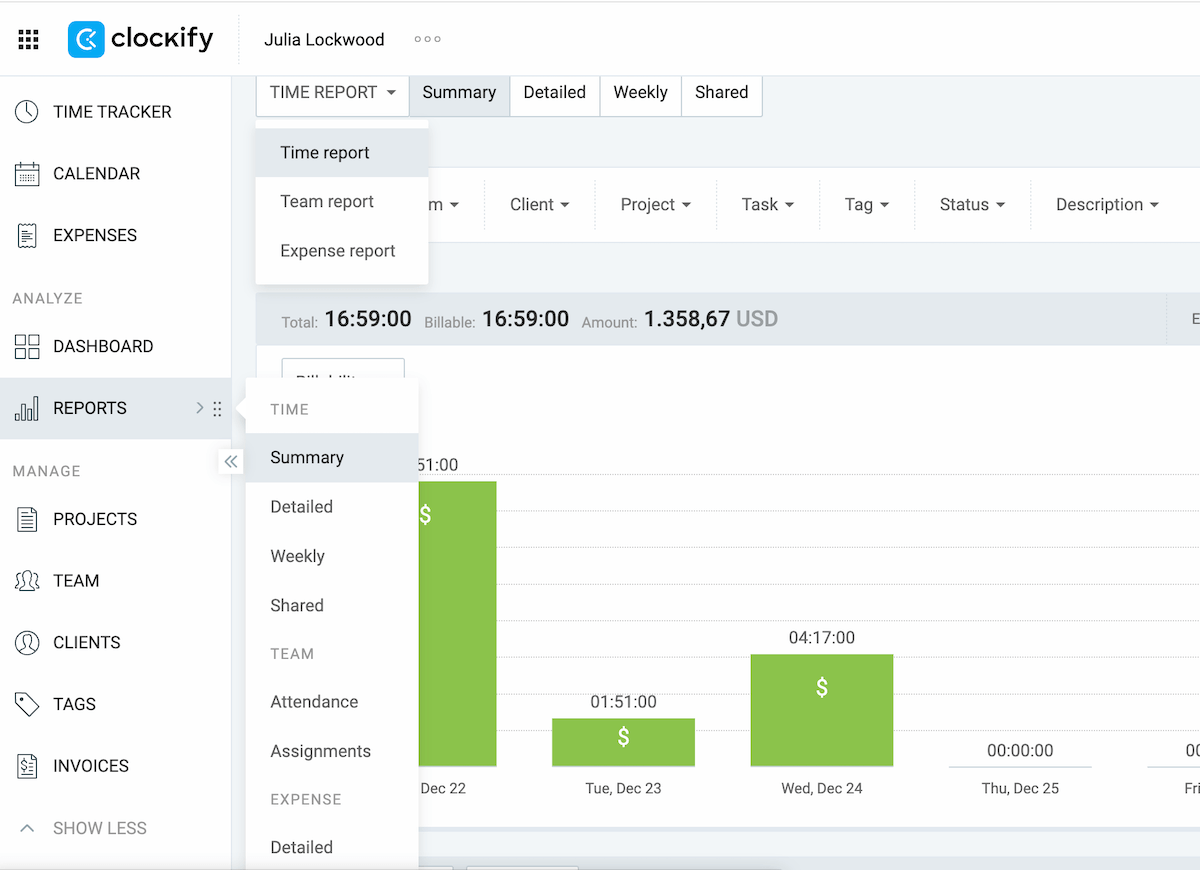Image resolution: width=1200 pixels, height=870 pixels.
Task: Open the apps grid icon top left
Action: 28,39
